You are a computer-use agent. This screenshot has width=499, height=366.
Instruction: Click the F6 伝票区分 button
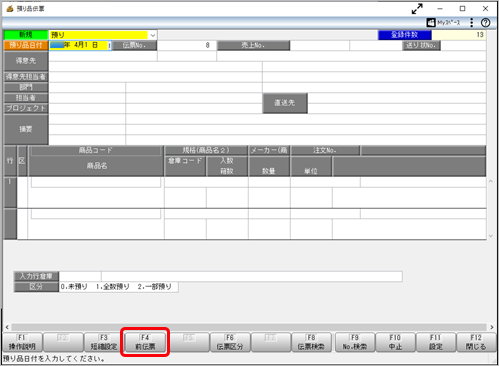(230, 342)
